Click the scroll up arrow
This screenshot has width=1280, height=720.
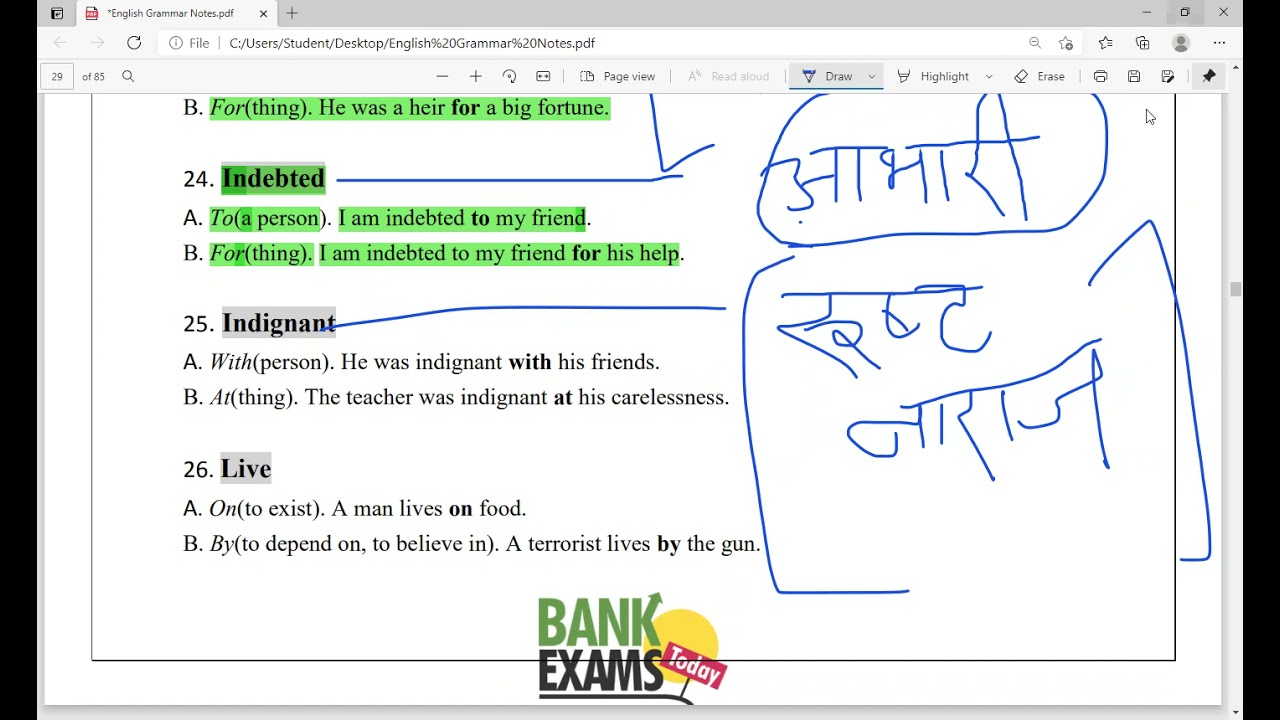tap(1236, 68)
